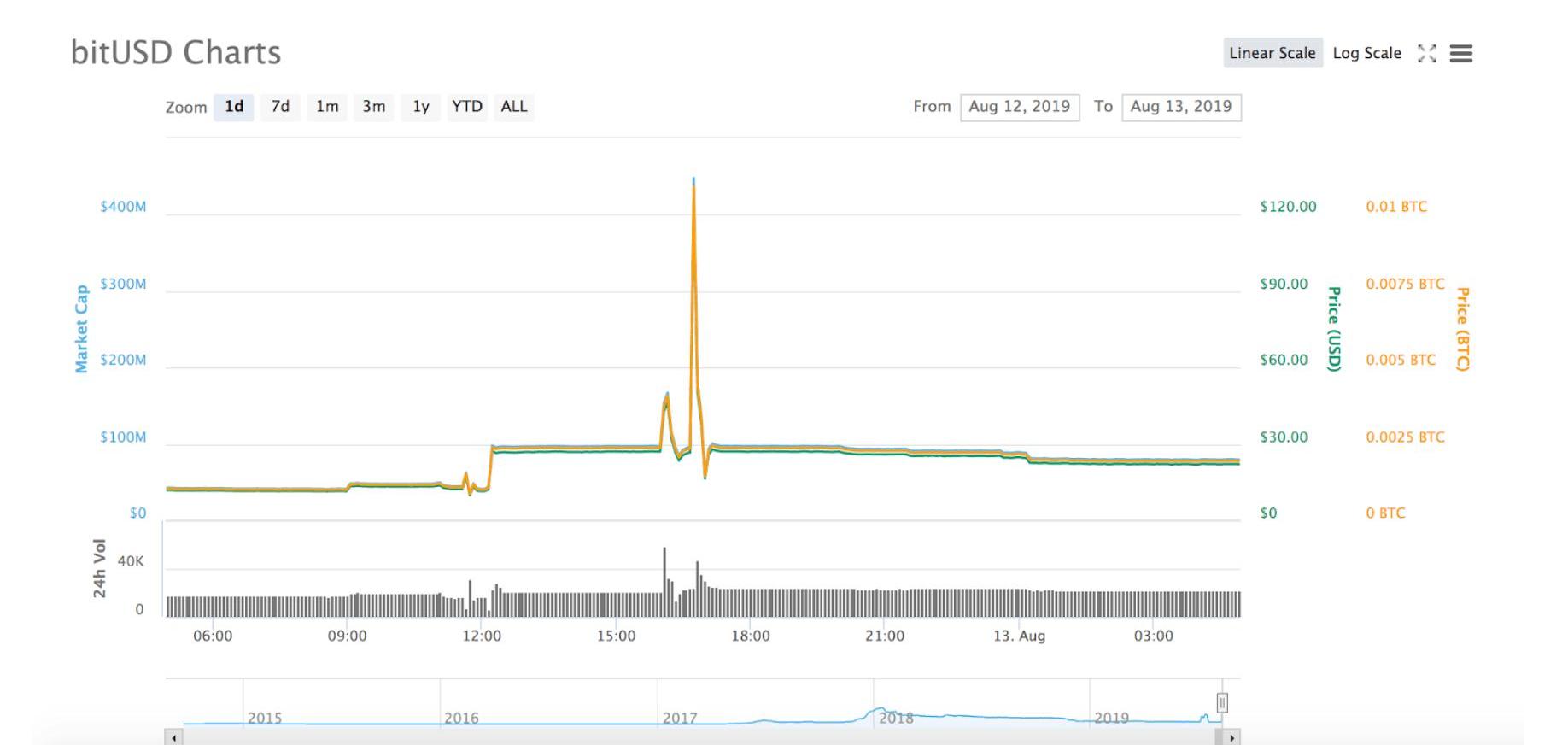Click the navigator left scroll arrow
The height and width of the screenshot is (745, 1568).
(173, 737)
